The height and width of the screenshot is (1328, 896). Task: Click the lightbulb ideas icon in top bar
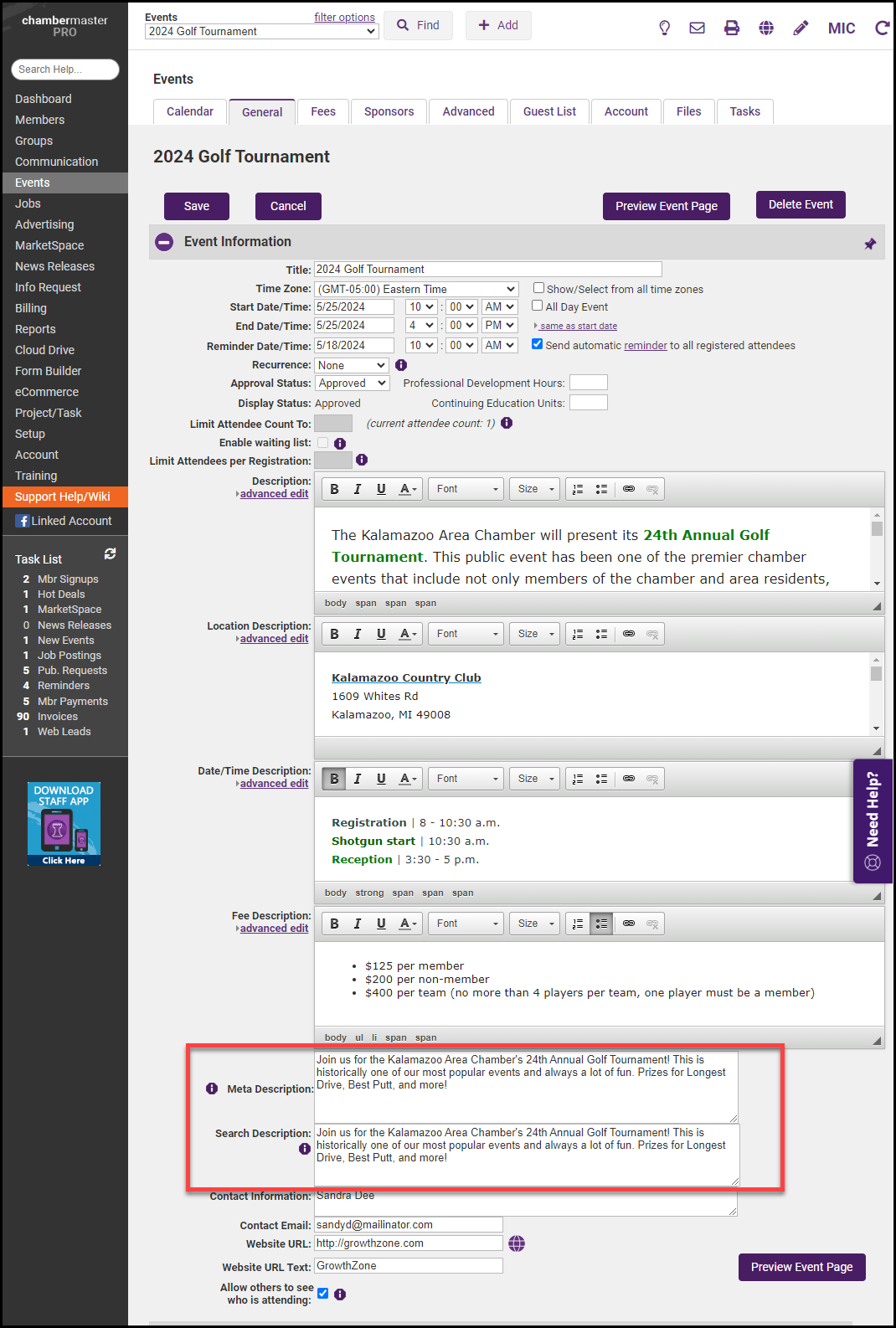pyautogui.click(x=665, y=28)
